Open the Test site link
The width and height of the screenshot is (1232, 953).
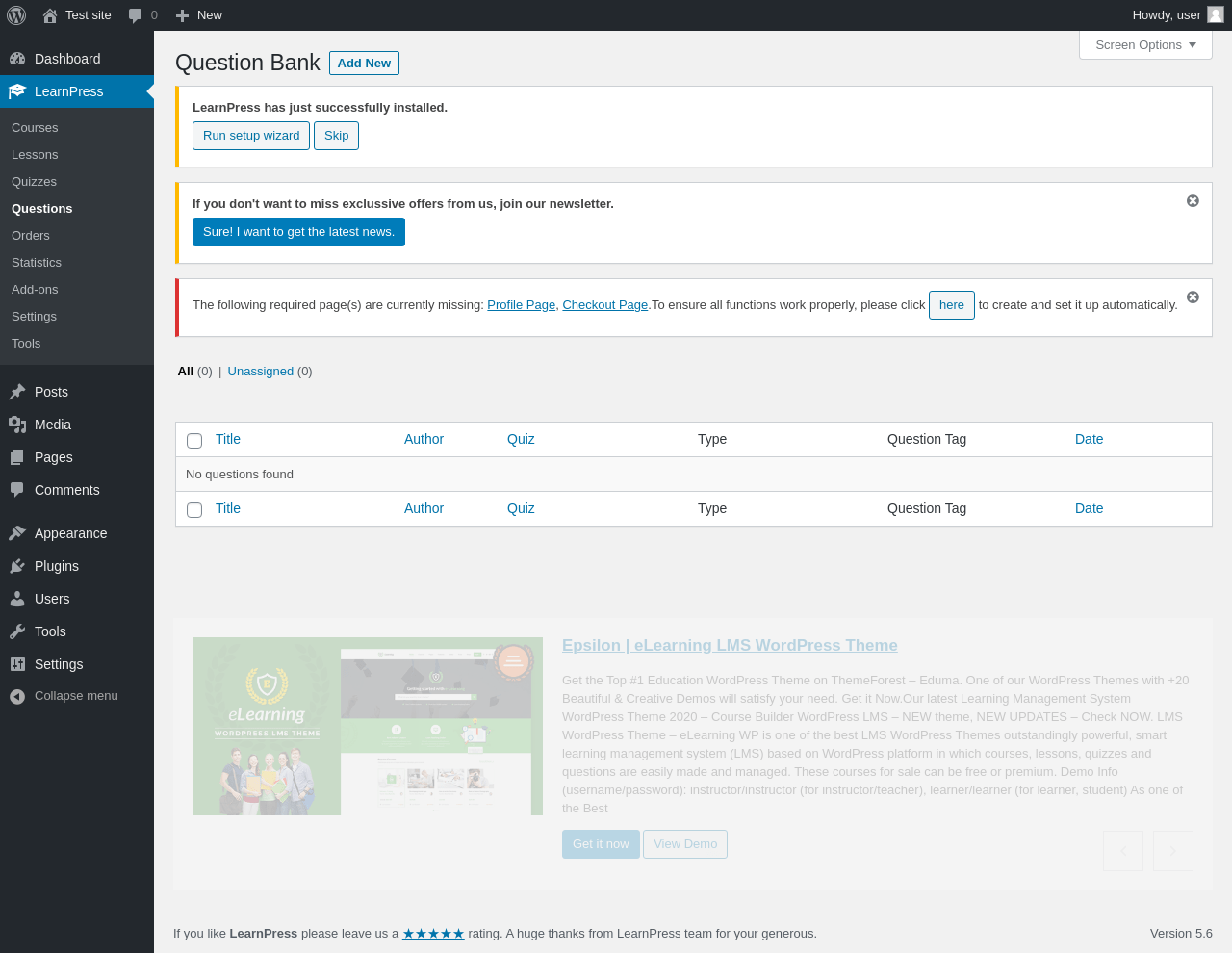click(x=89, y=15)
